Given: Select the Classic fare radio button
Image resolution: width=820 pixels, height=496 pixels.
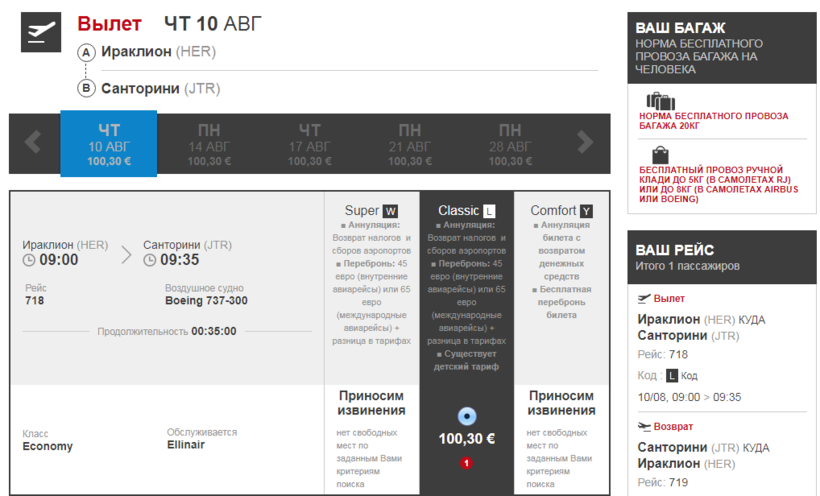Looking at the screenshot, I should pos(466,416).
